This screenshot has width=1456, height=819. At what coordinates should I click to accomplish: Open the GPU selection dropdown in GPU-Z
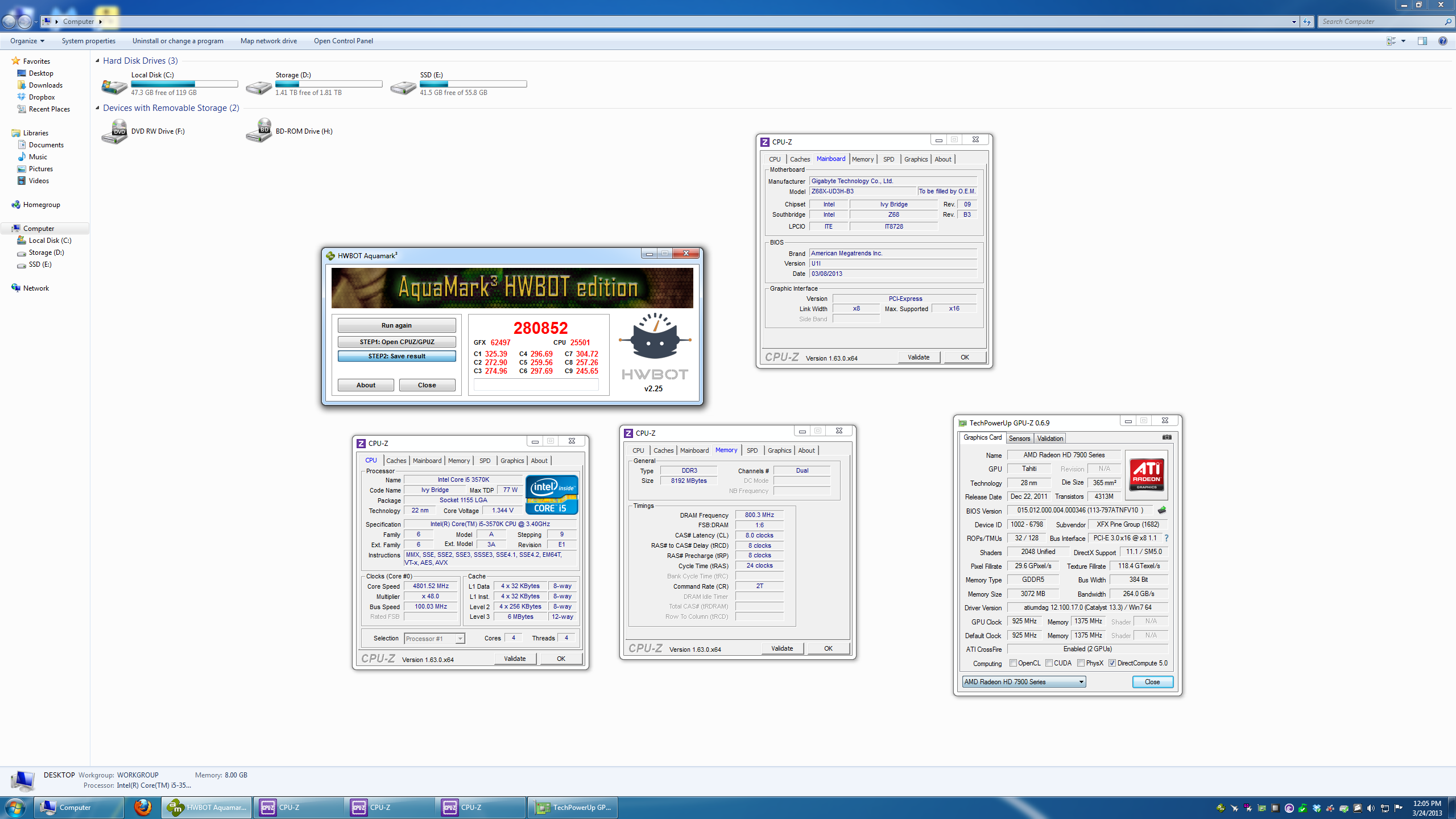coord(1024,682)
